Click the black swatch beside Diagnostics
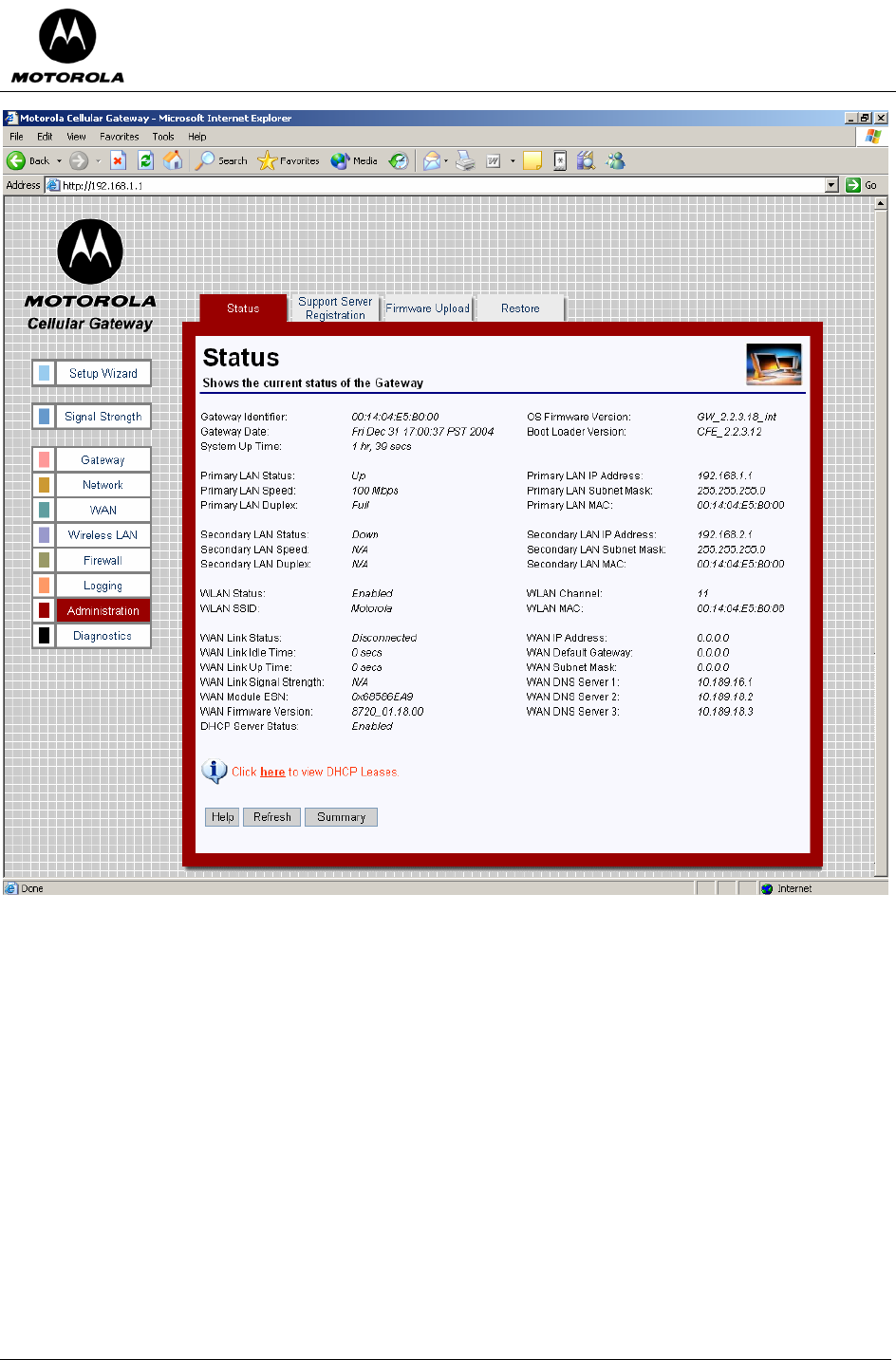Image resolution: width=896 pixels, height=1360 pixels. click(44, 636)
